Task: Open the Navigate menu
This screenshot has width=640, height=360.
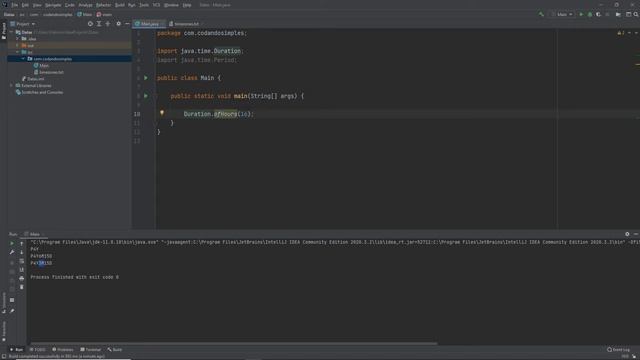Action: click(53, 5)
